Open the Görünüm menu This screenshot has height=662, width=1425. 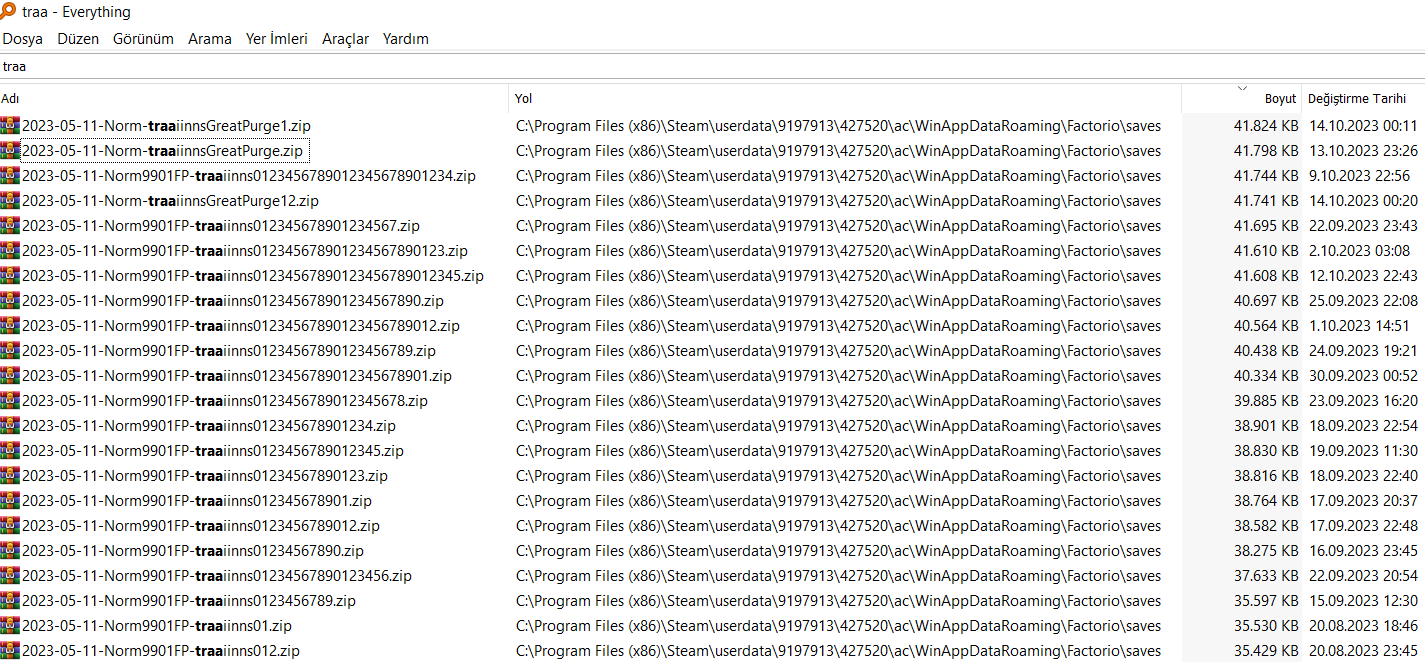[x=143, y=39]
